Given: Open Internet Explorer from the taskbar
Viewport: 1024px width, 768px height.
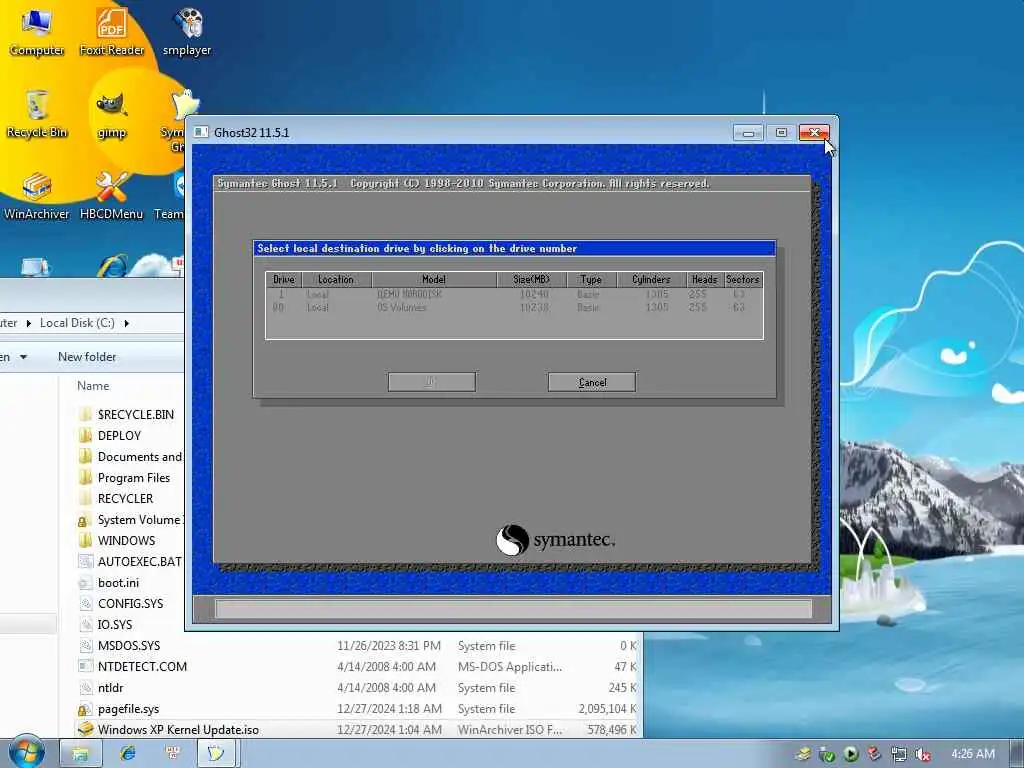Looking at the screenshot, I should click(x=128, y=754).
